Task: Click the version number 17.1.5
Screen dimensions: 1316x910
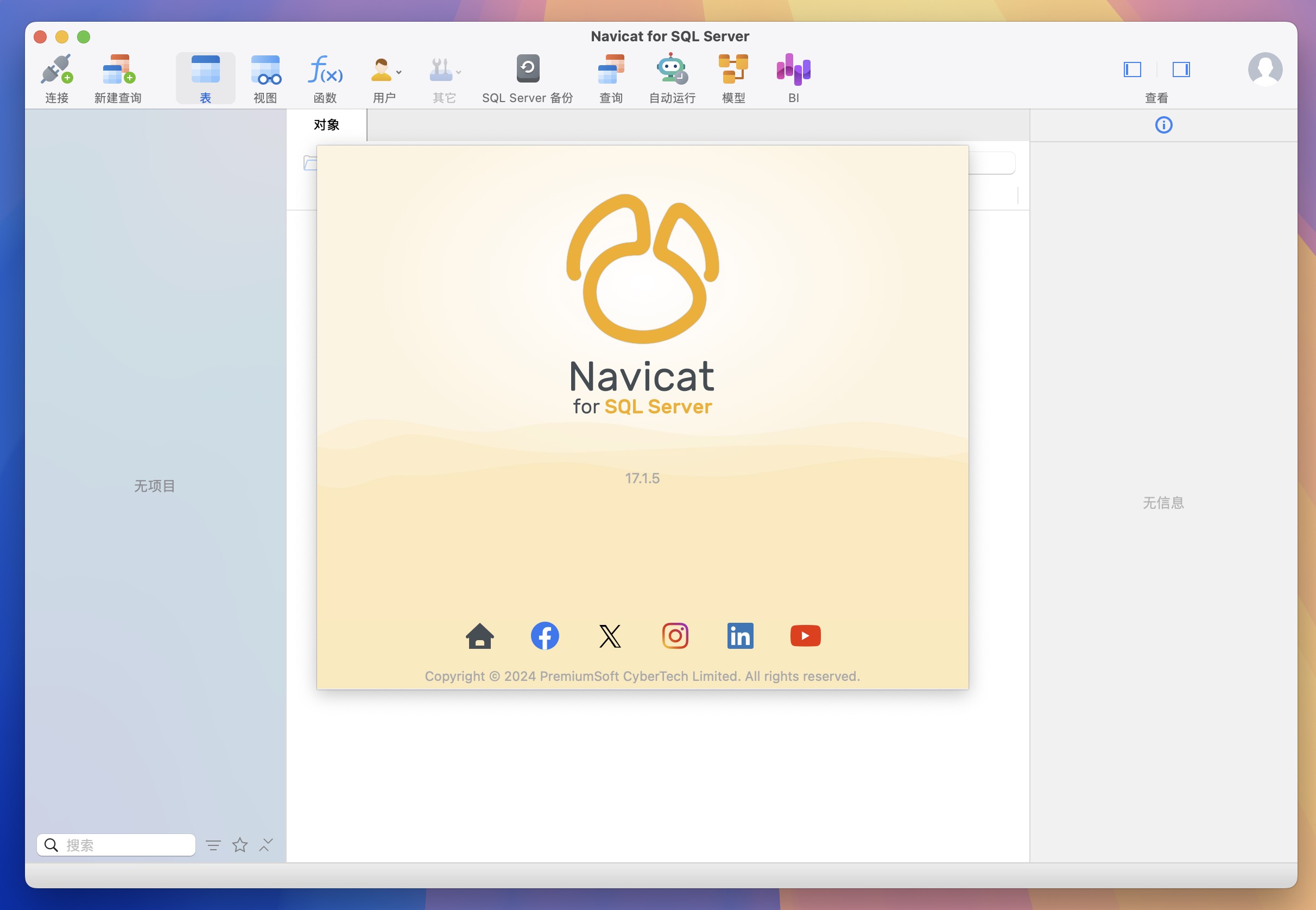Action: (x=642, y=478)
